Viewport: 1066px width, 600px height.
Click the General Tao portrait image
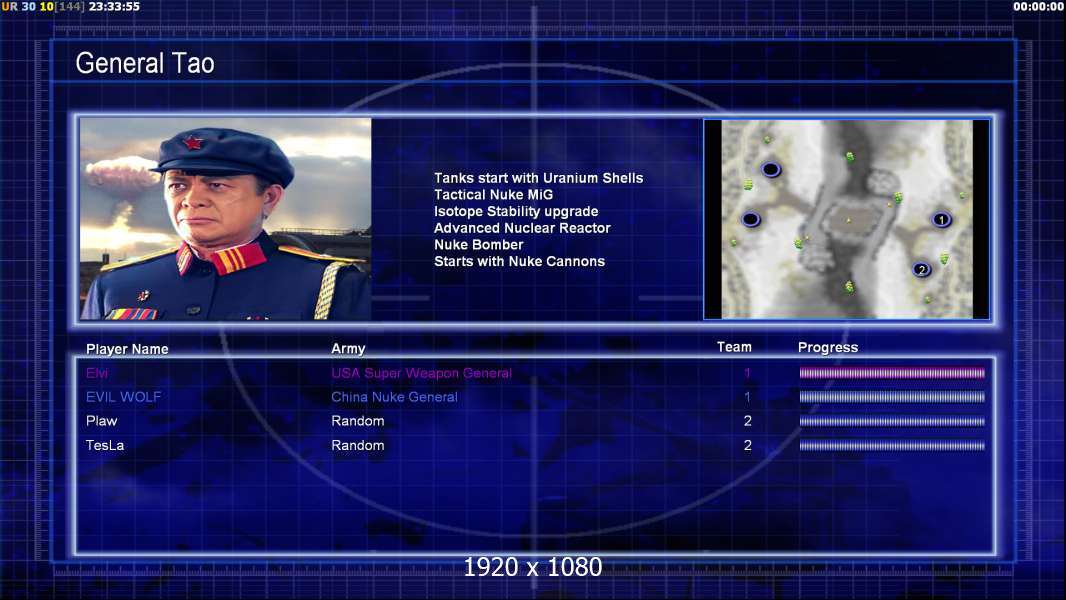click(226, 219)
